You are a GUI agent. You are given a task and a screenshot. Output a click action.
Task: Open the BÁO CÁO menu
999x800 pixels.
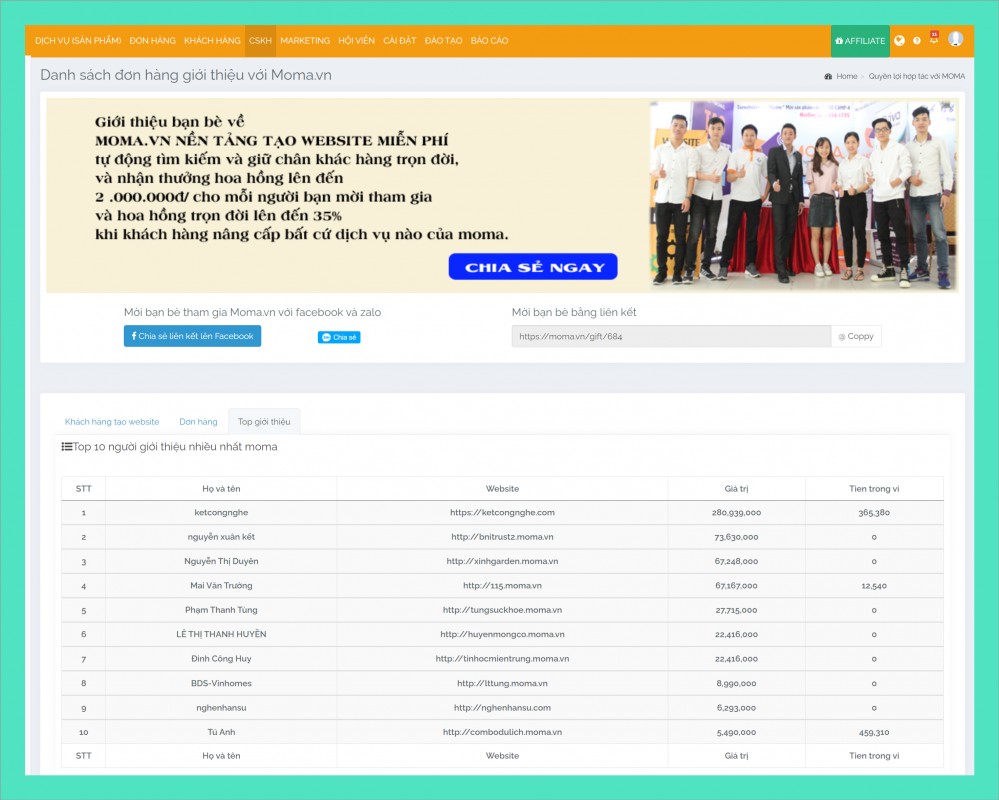tap(489, 41)
